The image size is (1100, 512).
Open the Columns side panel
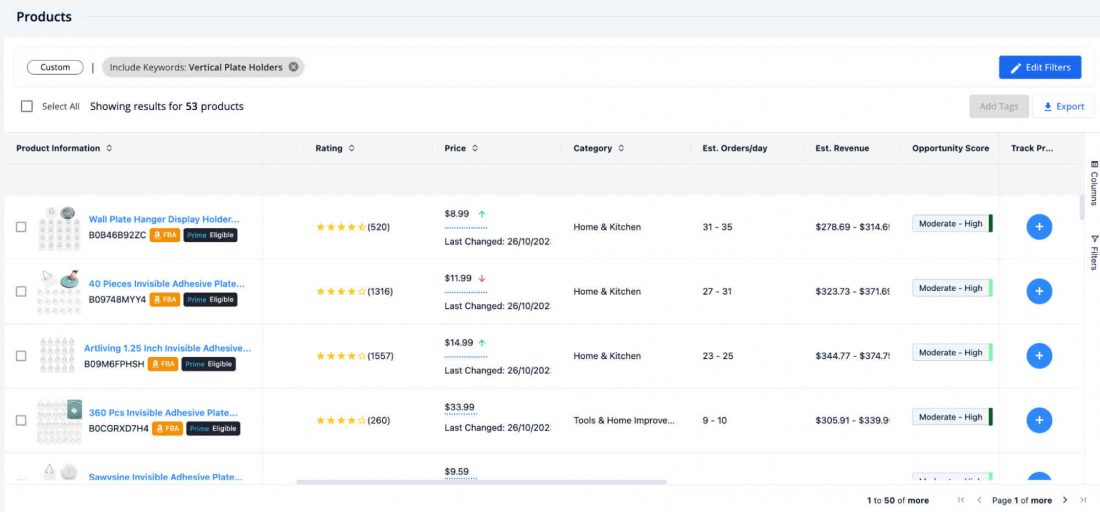[x=1093, y=182]
